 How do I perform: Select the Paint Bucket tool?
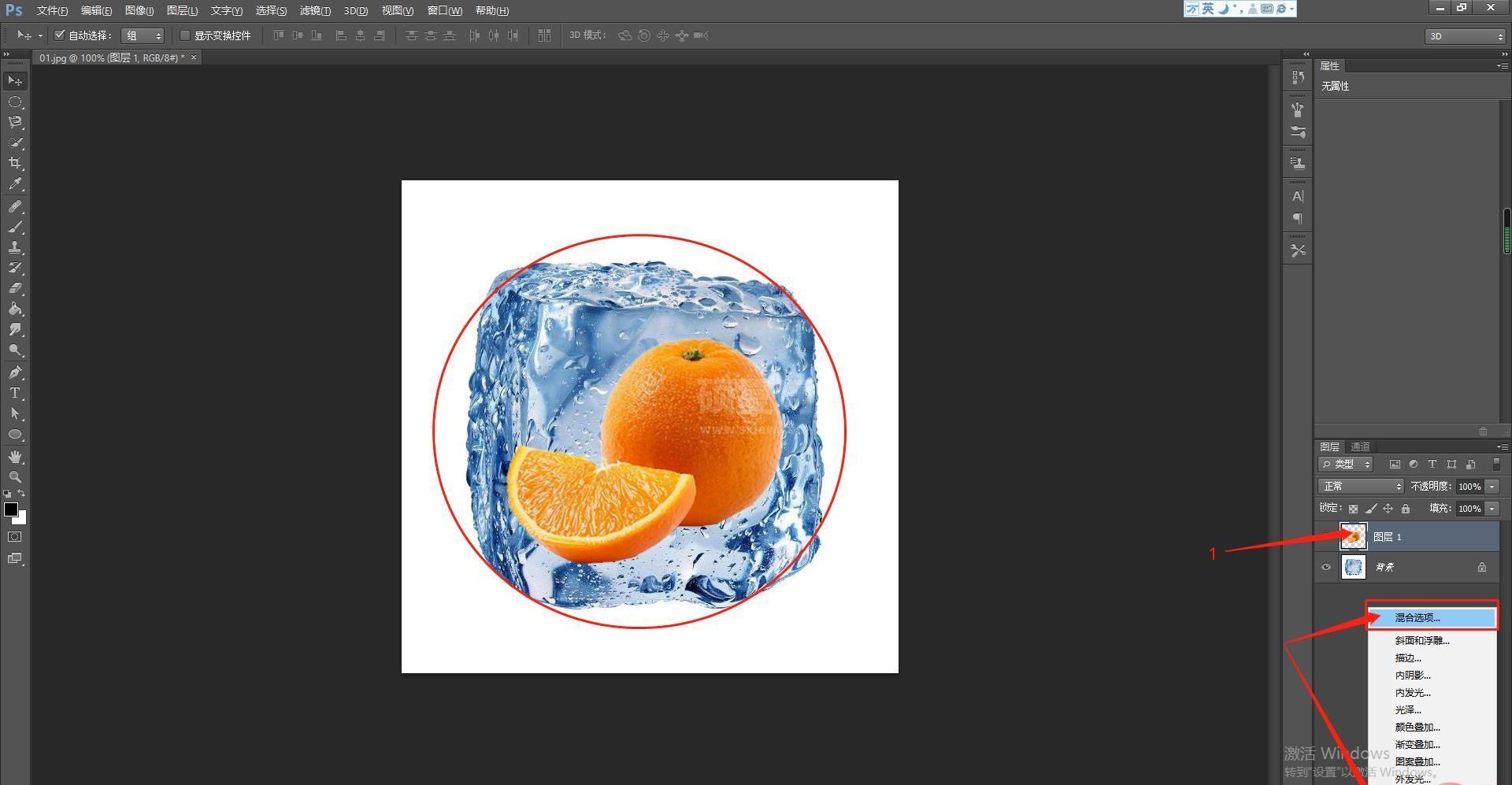click(15, 309)
